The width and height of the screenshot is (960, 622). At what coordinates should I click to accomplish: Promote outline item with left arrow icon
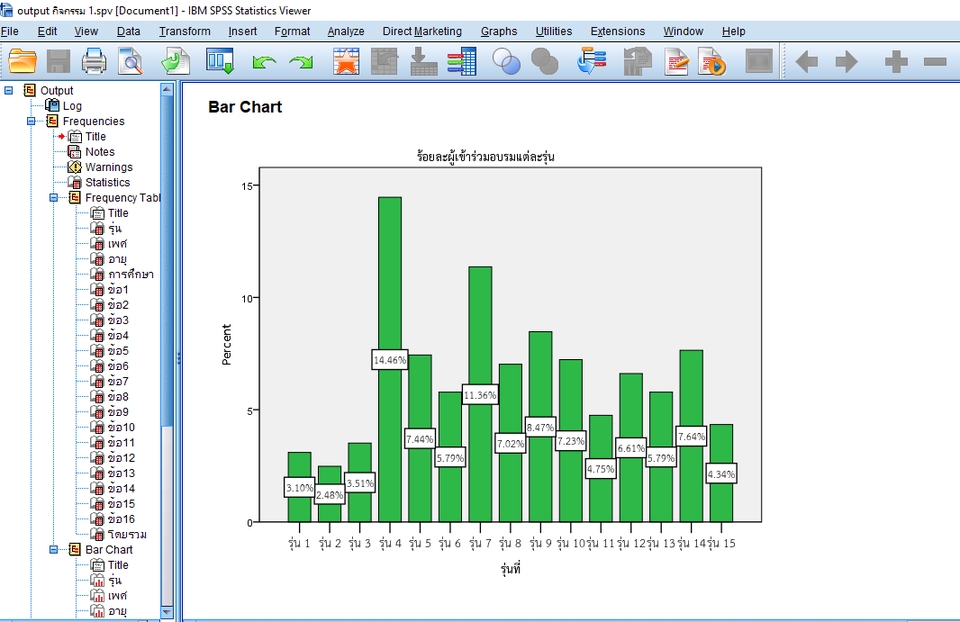(x=806, y=61)
